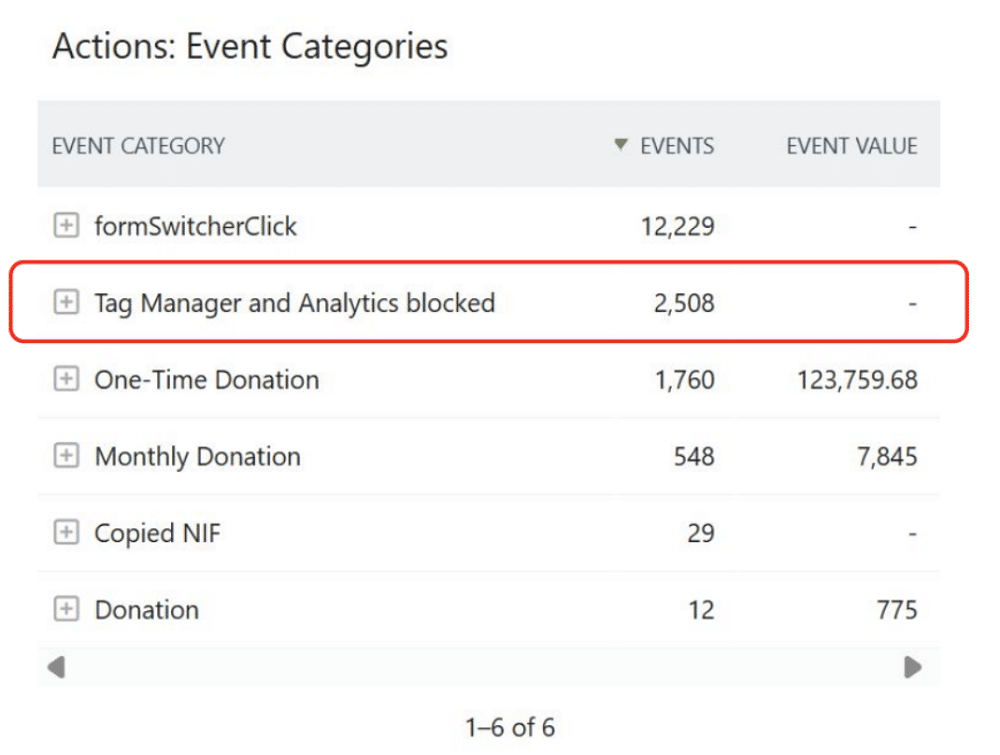Expand the Monthly Donation category
This screenshot has height=755, width=1000.
(66, 456)
